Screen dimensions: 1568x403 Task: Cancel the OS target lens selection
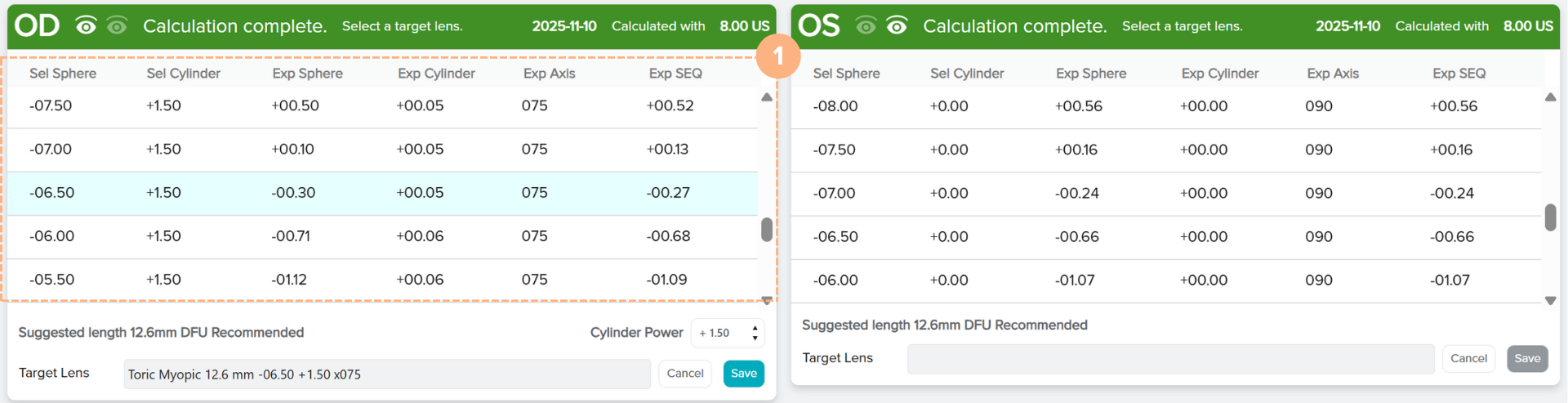pyautogui.click(x=1468, y=358)
